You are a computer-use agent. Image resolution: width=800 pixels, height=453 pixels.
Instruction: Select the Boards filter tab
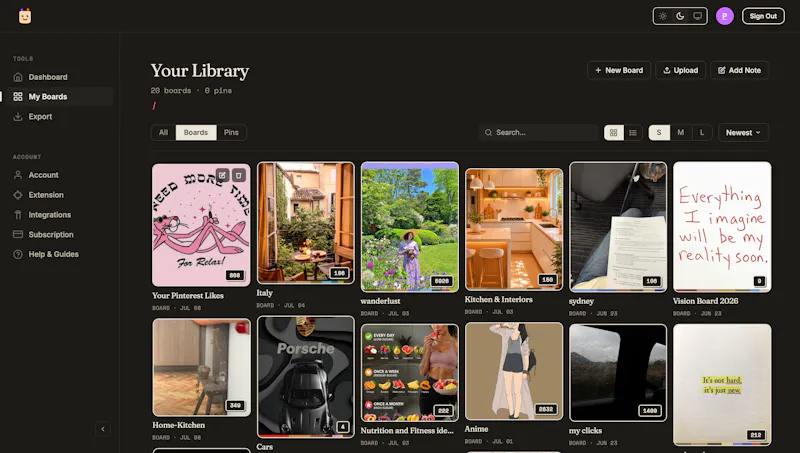tap(196, 133)
